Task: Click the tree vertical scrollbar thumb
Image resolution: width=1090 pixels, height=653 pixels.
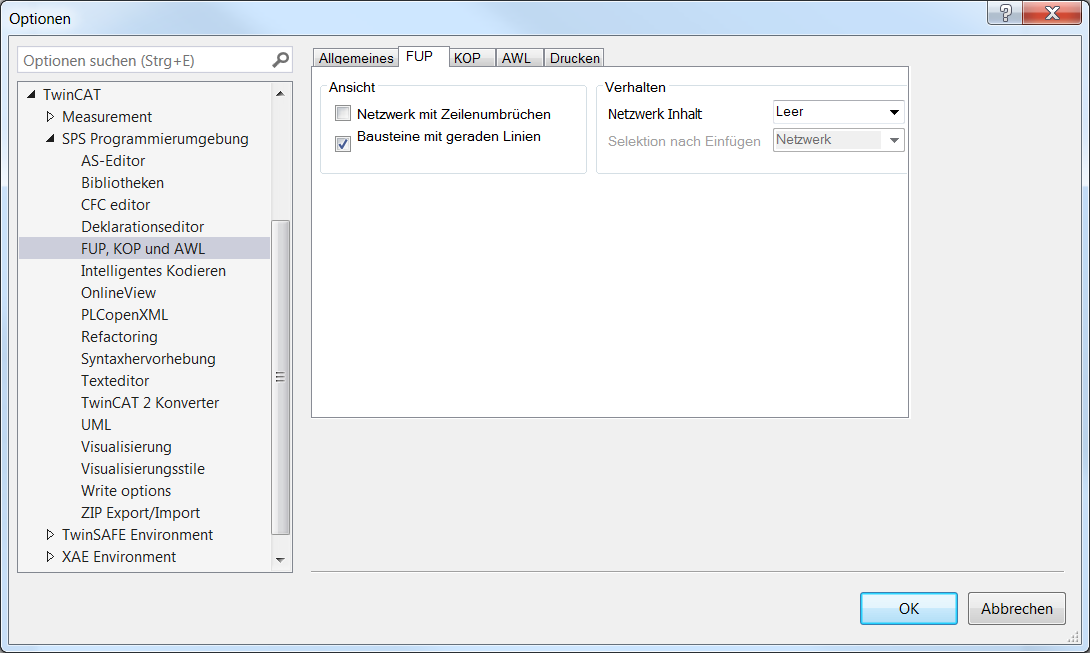Action: coord(280,377)
